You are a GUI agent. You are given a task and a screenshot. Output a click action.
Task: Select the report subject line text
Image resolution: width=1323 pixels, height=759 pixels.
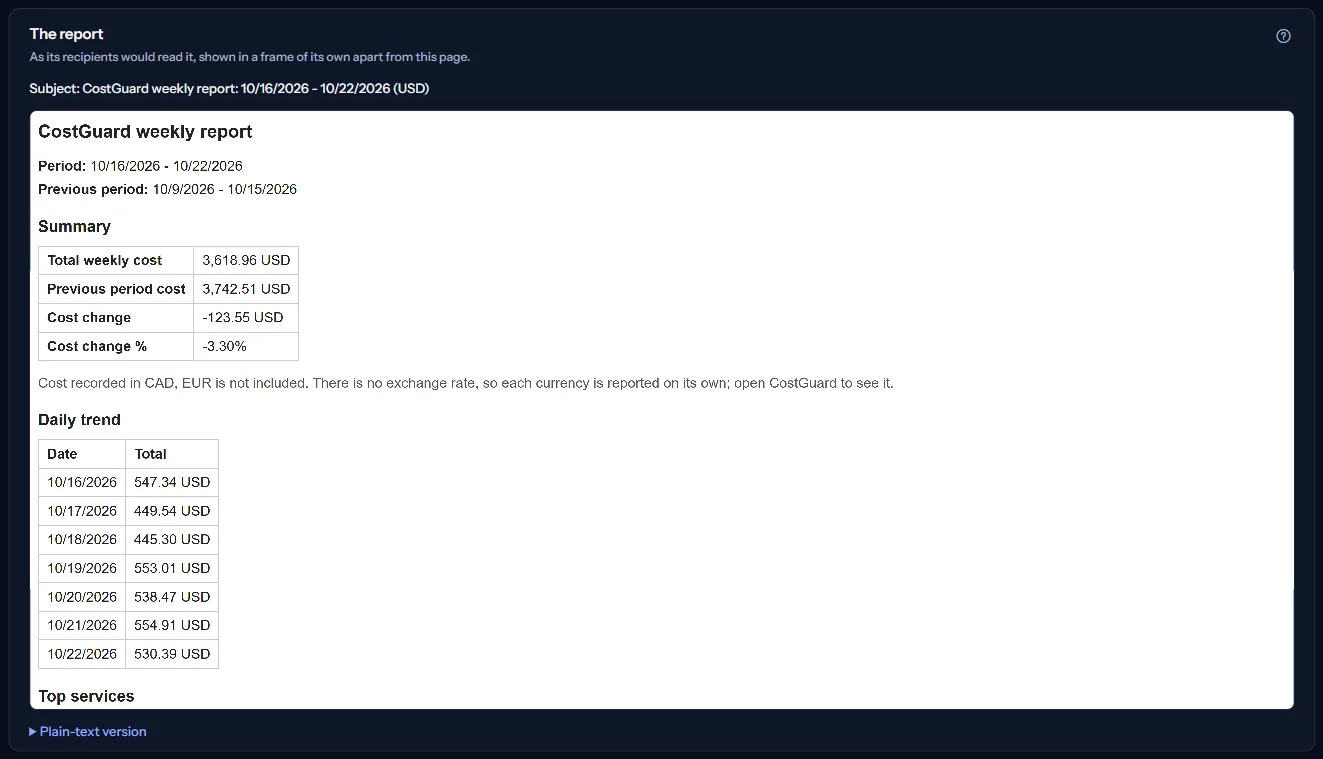coord(229,88)
